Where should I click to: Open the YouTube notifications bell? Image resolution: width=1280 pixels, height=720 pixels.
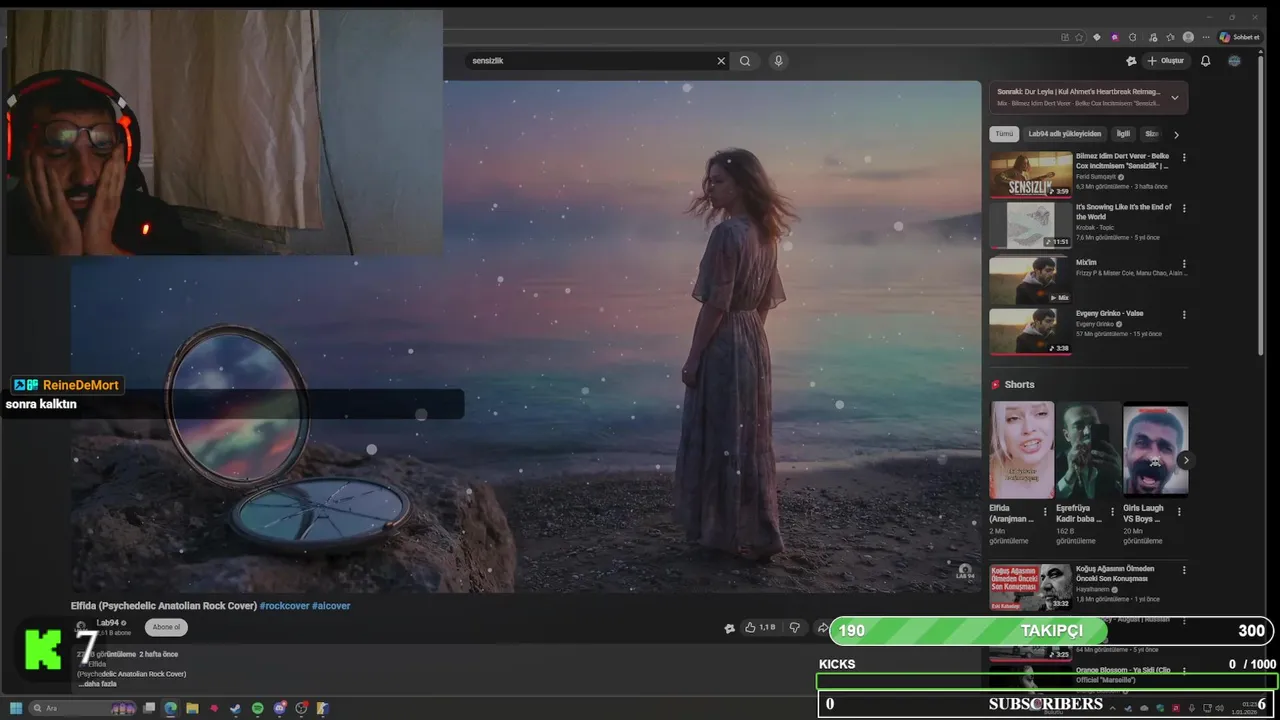[1205, 61]
